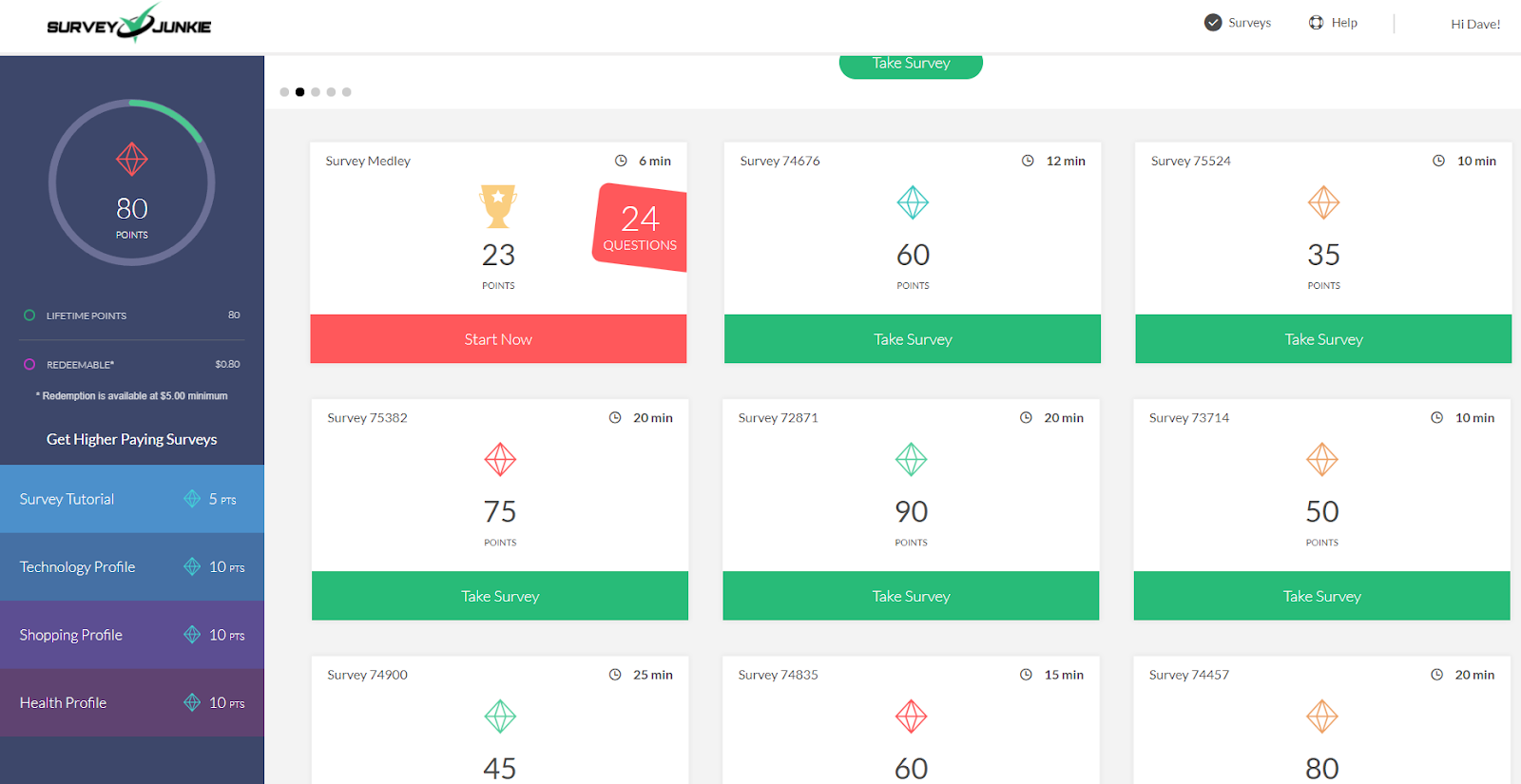Click the diamond icon on Survey 74900
This screenshot has width=1521, height=784.
pyautogui.click(x=500, y=717)
